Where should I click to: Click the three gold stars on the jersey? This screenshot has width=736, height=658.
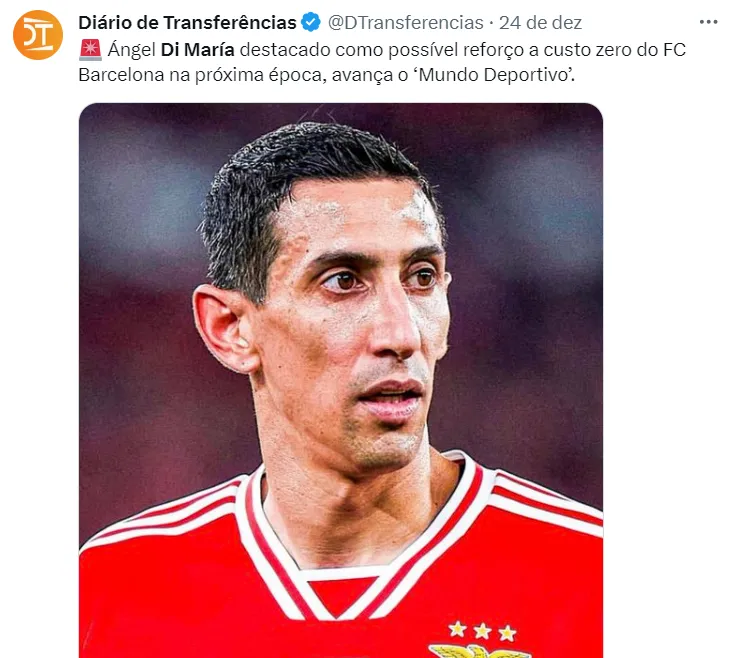483,631
